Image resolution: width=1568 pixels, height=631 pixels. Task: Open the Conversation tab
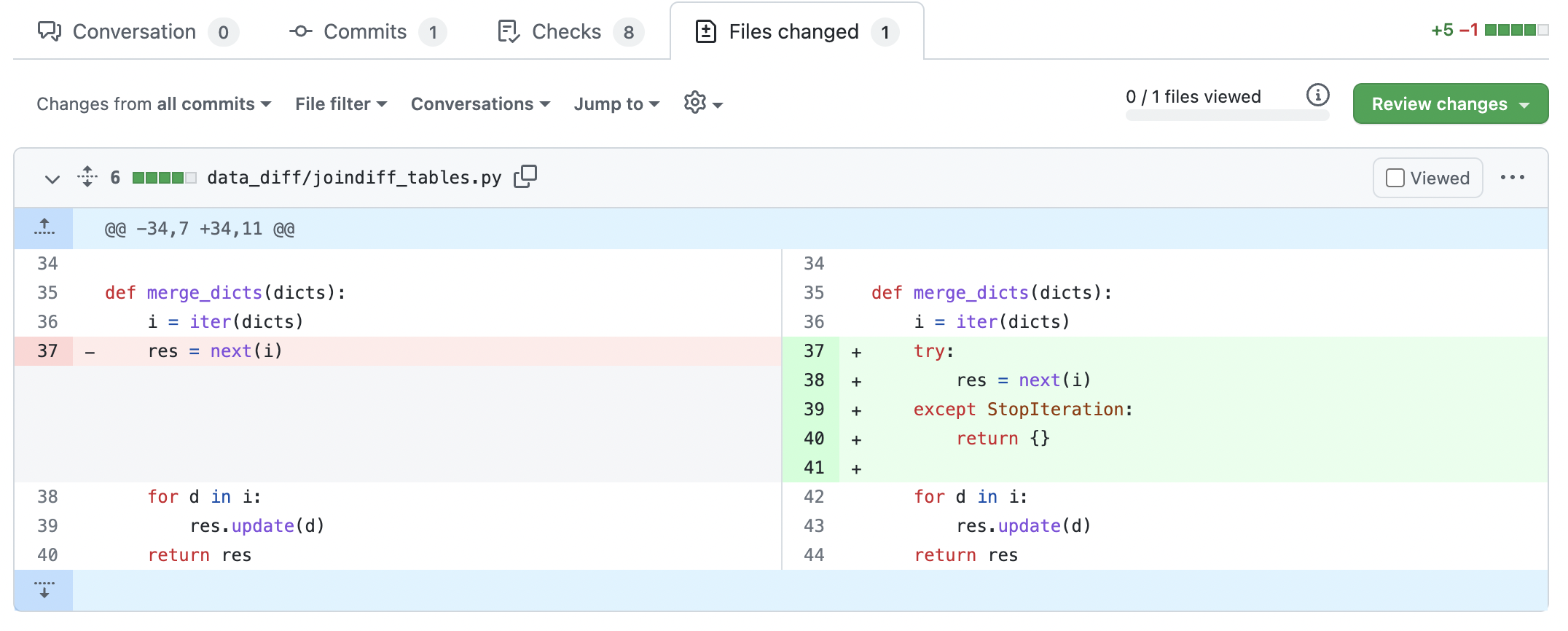137,31
